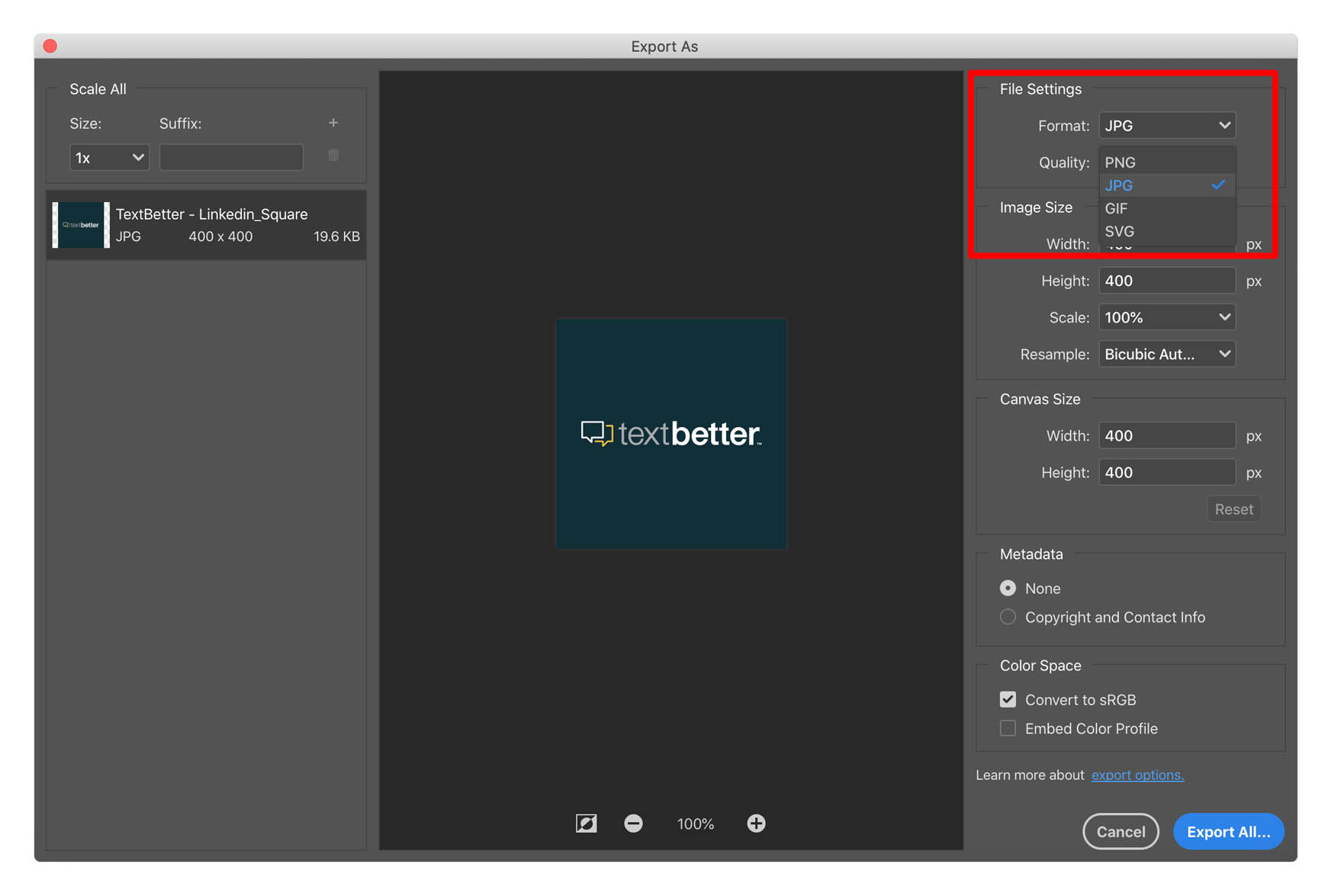This screenshot has height=896, width=1331.
Task: Choose SVG from the format list
Action: click(1119, 231)
